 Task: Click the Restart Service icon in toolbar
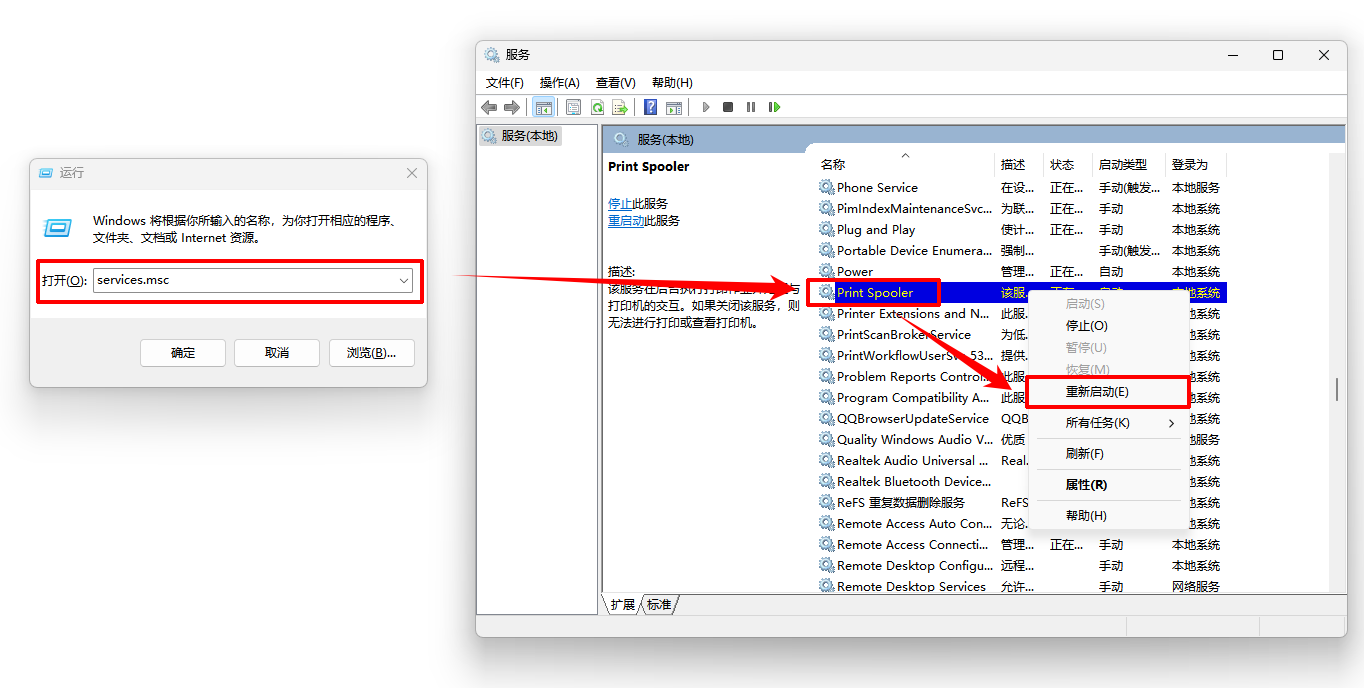tap(774, 107)
